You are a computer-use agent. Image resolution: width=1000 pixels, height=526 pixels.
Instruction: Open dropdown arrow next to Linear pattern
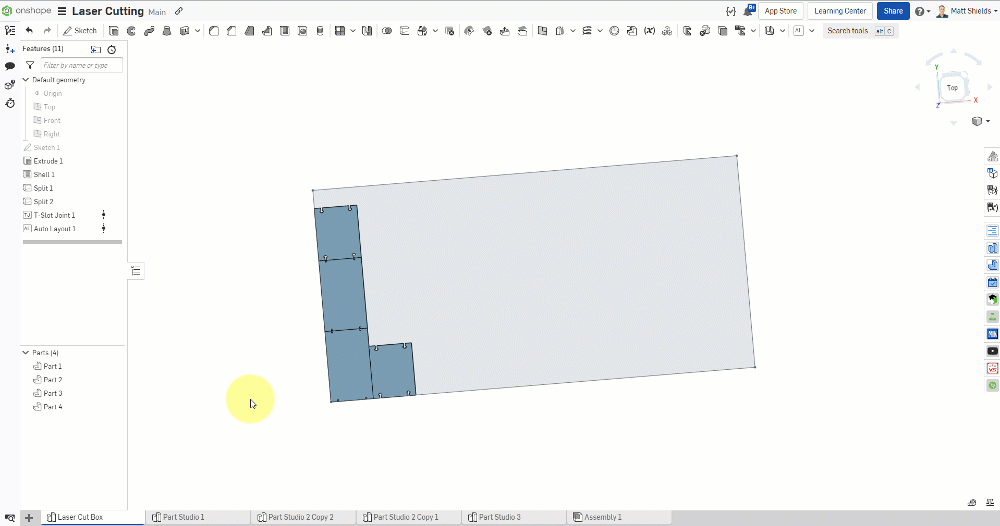click(353, 31)
